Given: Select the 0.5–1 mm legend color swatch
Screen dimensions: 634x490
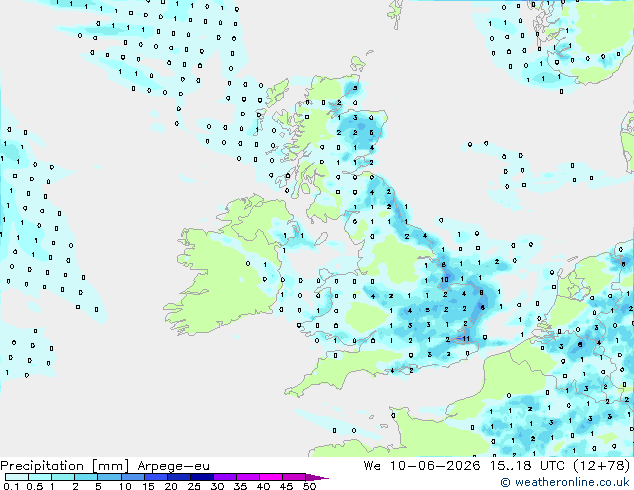Looking at the screenshot, I should pyautogui.click(x=40, y=477).
